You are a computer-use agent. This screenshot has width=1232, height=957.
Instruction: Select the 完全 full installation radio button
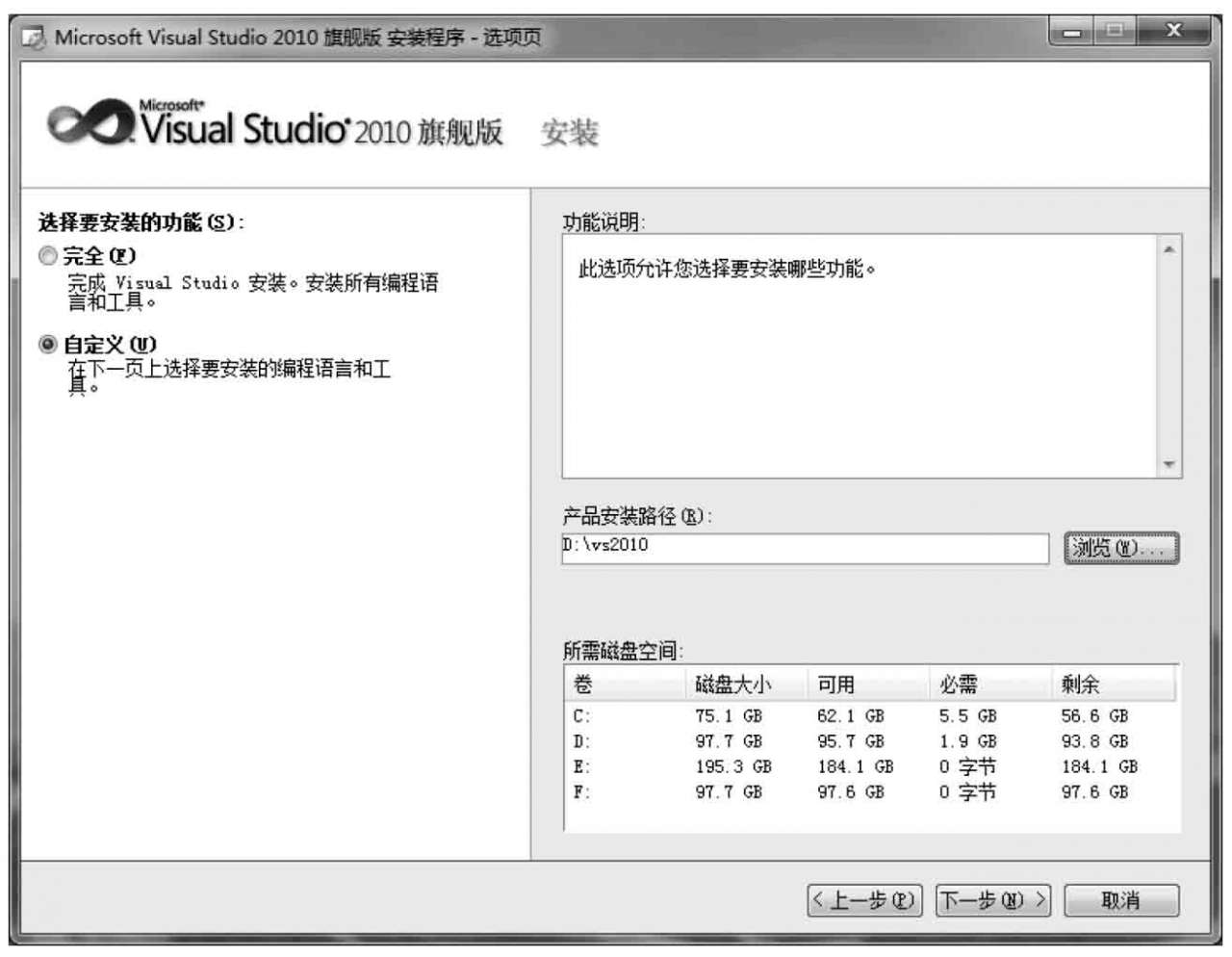click(x=48, y=256)
